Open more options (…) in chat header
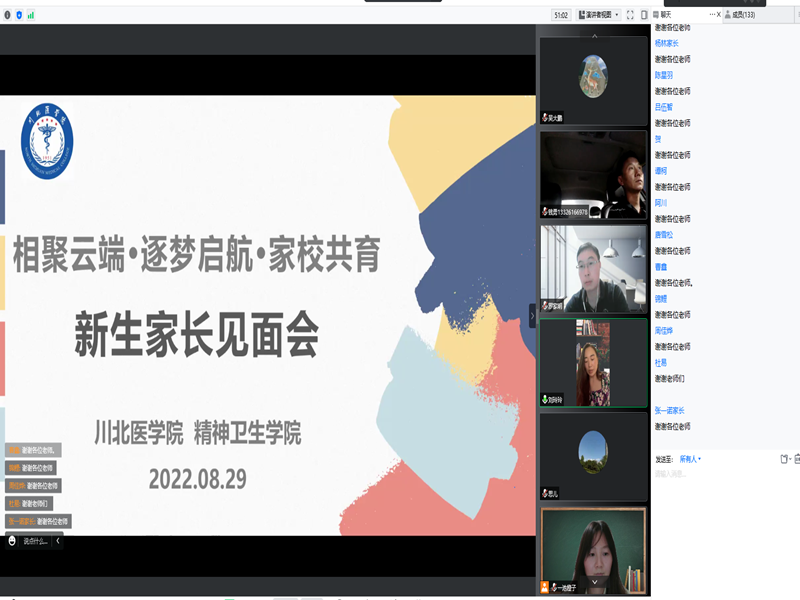Screen dimensions: 800x600 [712, 14]
